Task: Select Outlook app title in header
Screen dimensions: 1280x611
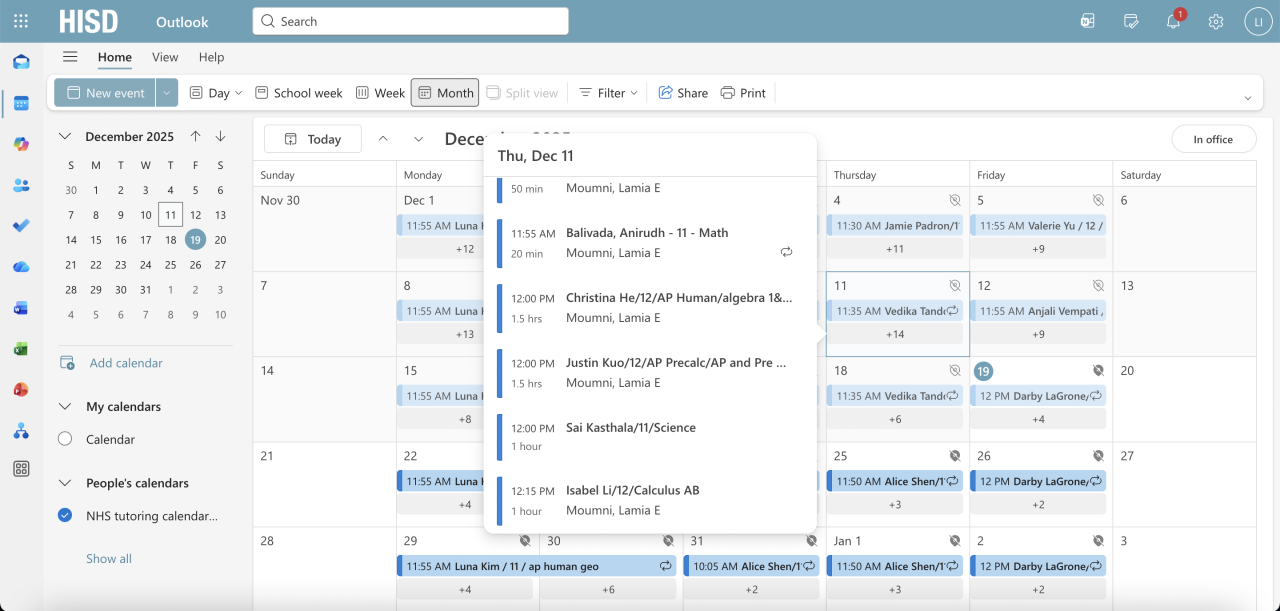Action: [x=182, y=21]
